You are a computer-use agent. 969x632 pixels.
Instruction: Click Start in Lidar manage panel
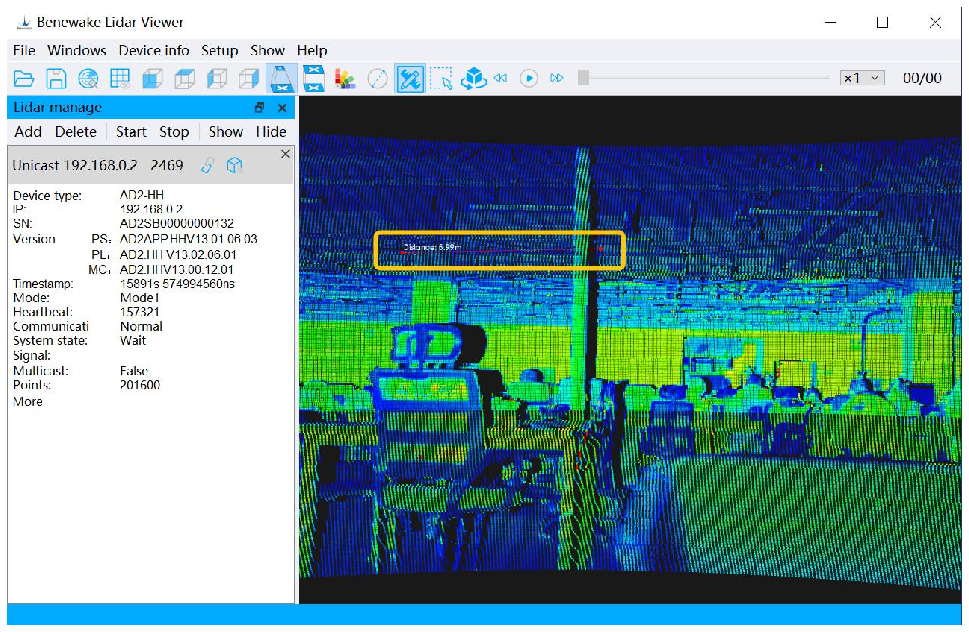point(131,132)
